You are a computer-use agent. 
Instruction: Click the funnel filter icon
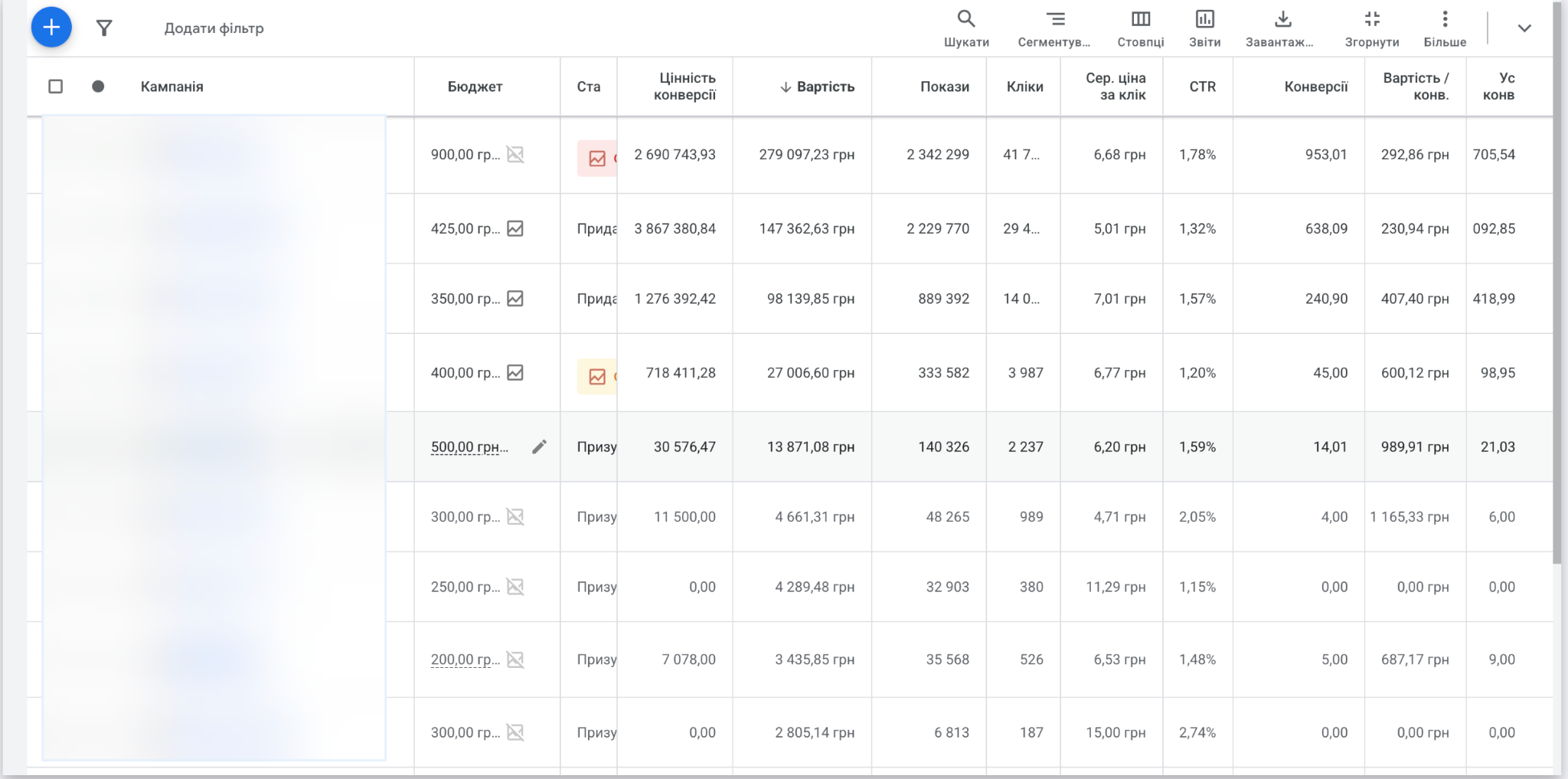tap(104, 28)
